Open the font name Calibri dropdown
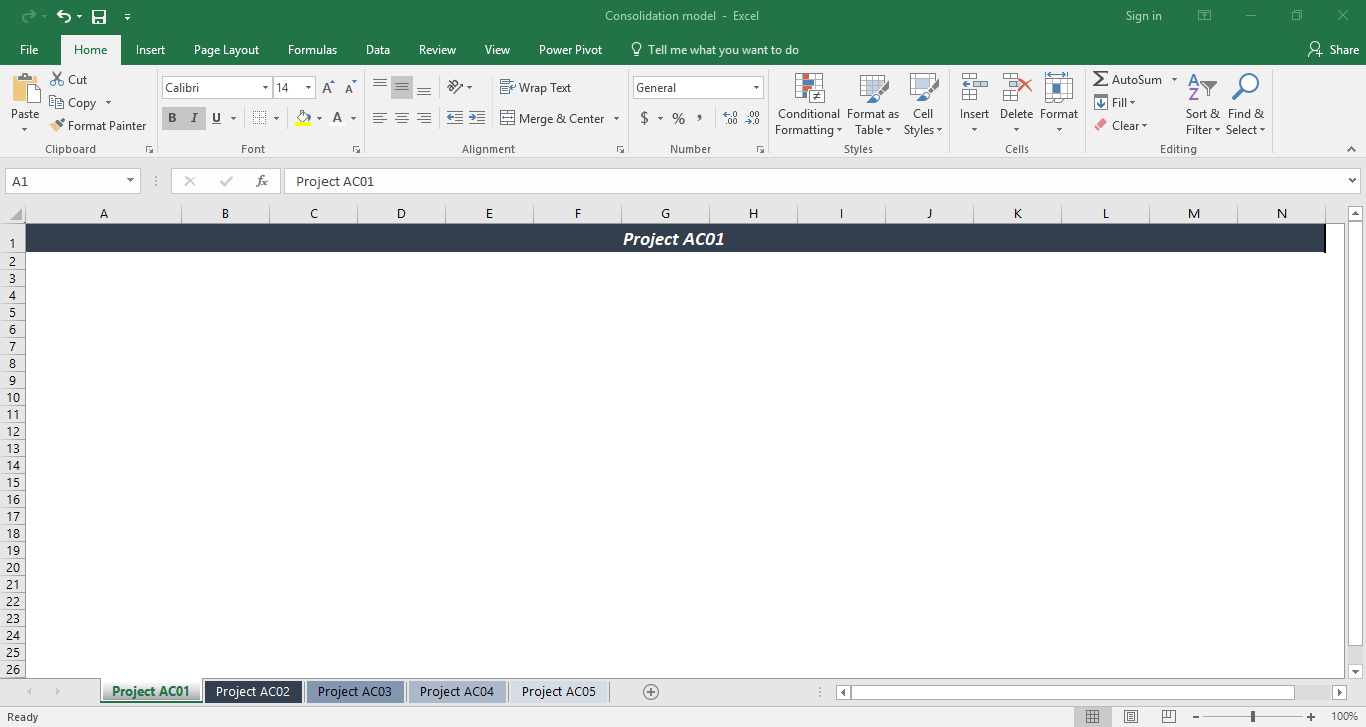 pyautogui.click(x=264, y=88)
